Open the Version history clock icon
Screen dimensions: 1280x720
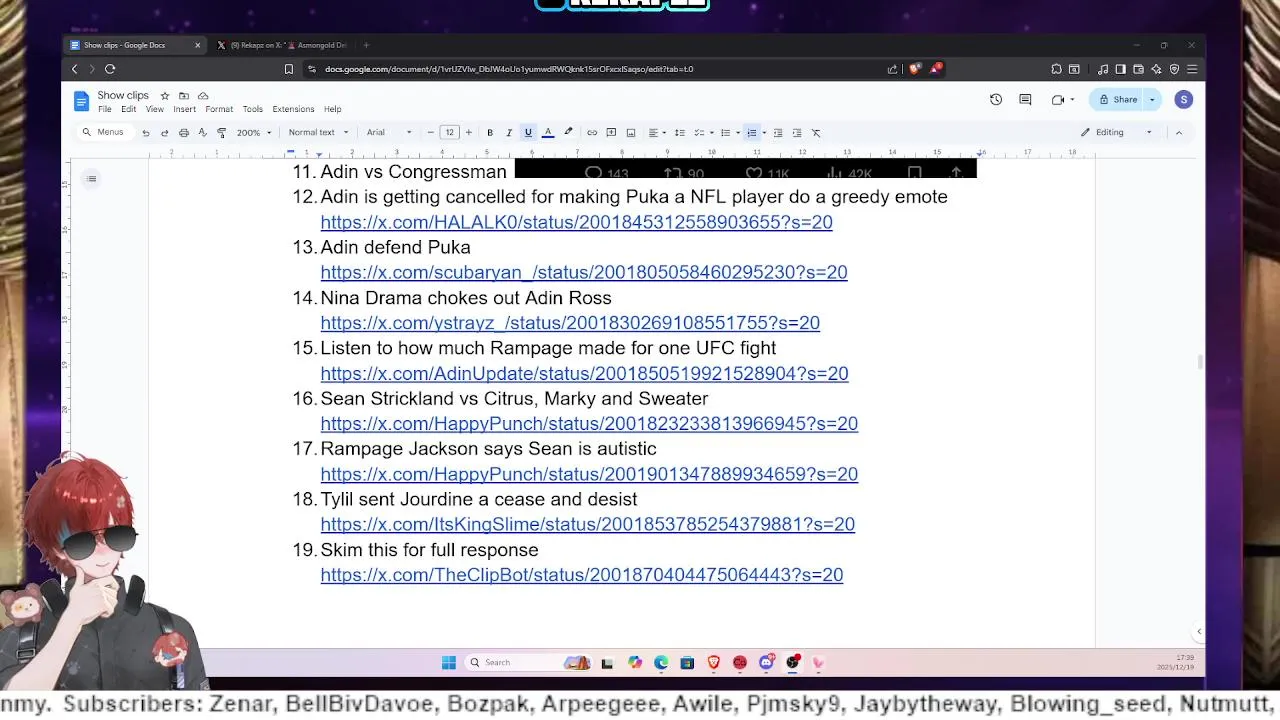[996, 100]
